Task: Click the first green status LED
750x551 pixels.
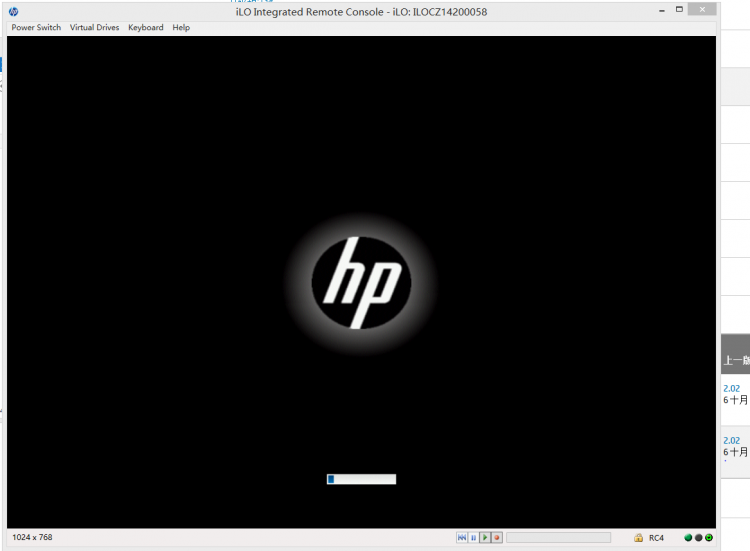Action: (x=688, y=538)
